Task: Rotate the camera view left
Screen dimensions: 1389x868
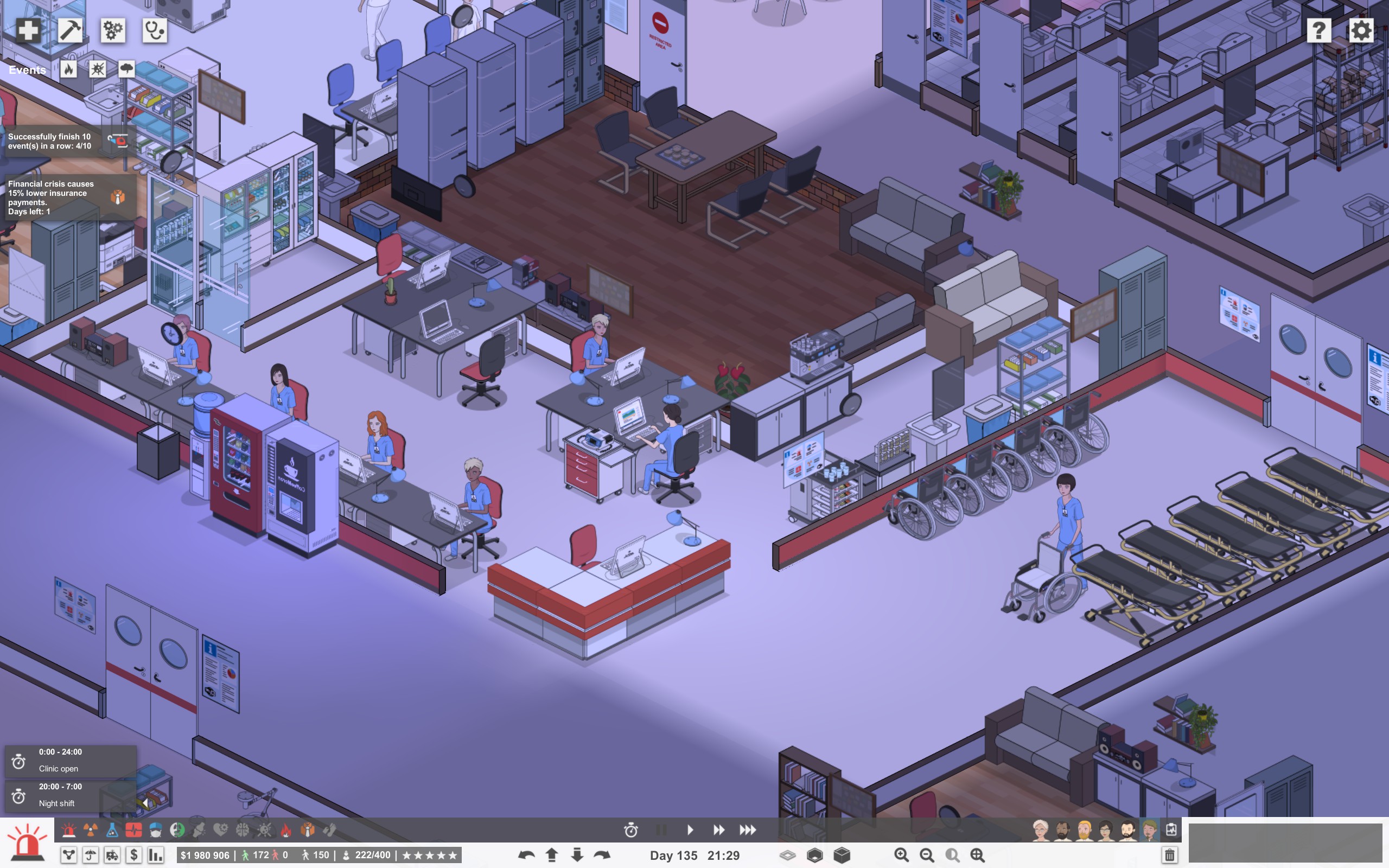Action: (526, 856)
